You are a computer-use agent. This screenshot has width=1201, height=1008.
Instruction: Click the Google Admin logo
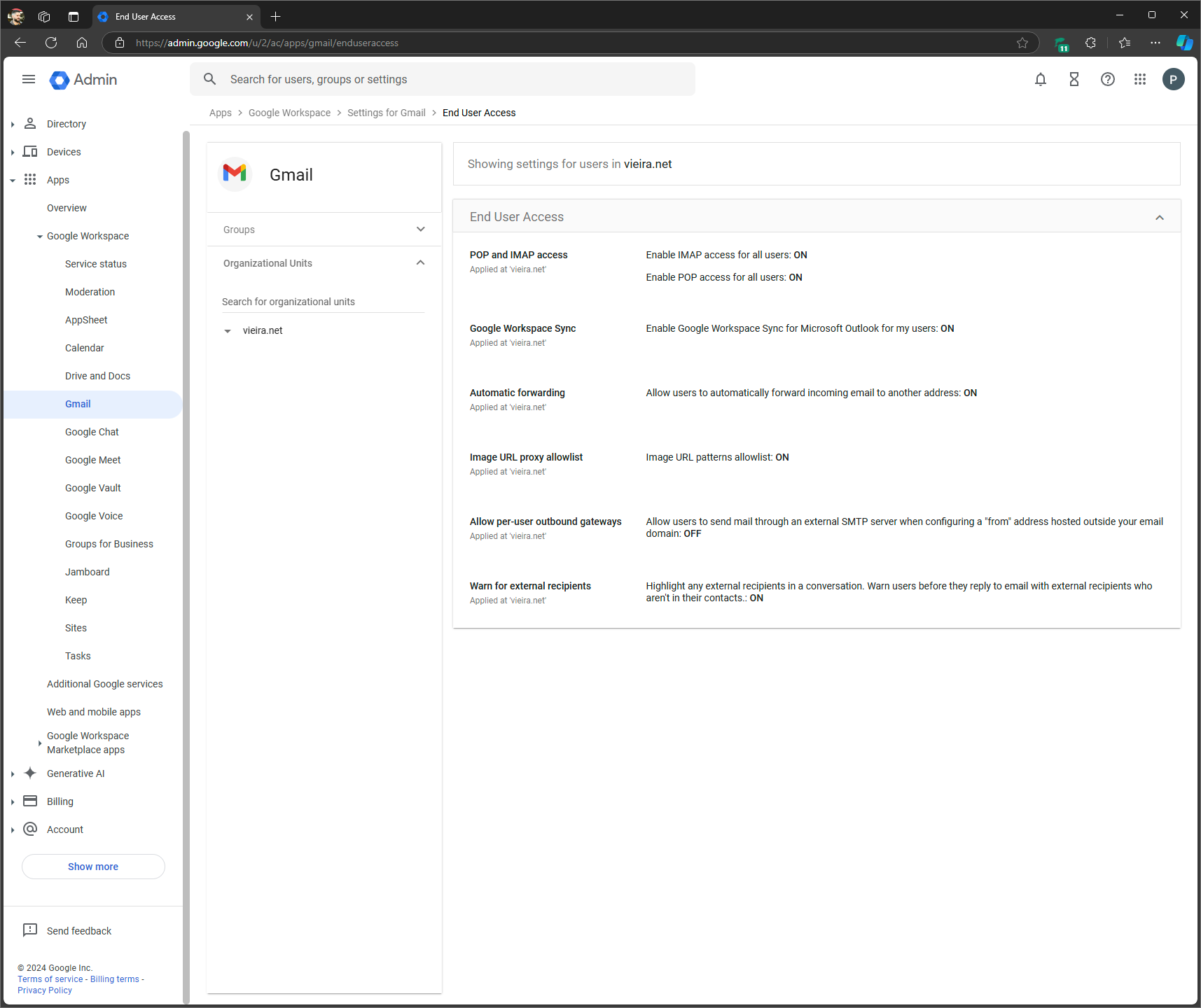(83, 80)
